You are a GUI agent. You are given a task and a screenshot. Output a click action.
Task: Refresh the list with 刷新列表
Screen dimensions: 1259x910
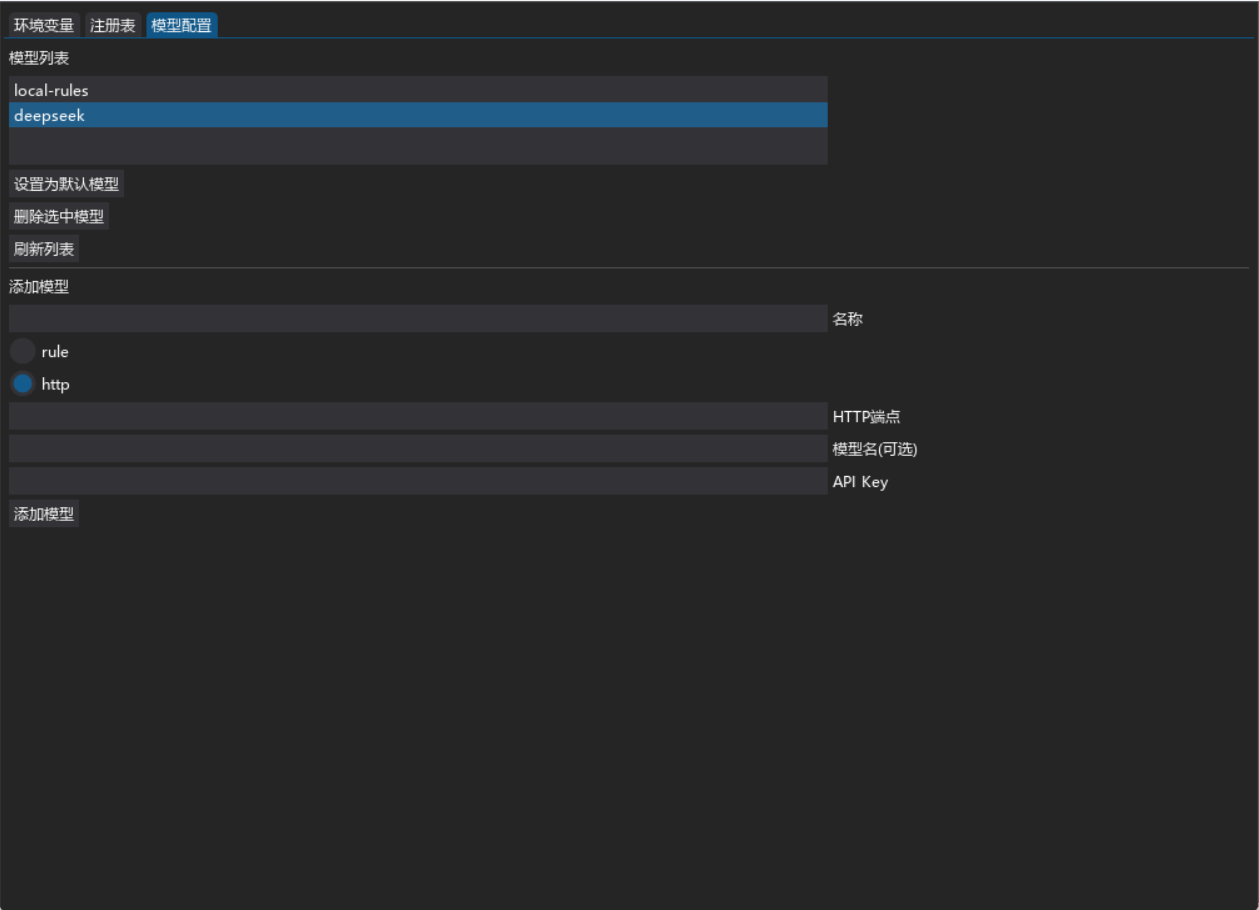[44, 249]
